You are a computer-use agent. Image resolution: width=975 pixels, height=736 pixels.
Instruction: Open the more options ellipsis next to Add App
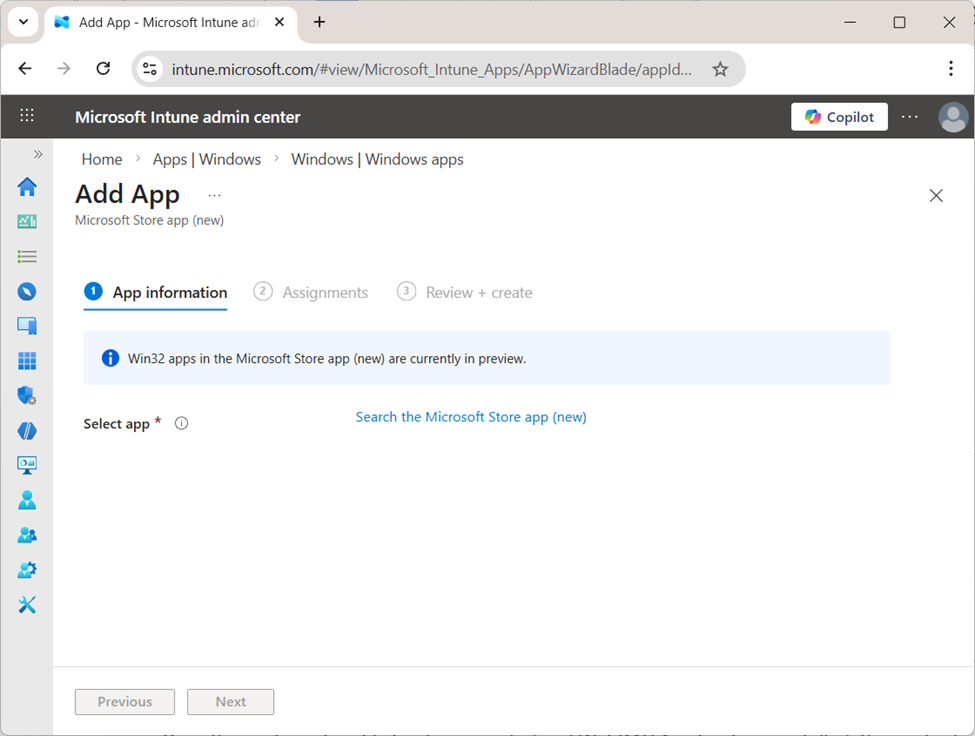point(213,196)
